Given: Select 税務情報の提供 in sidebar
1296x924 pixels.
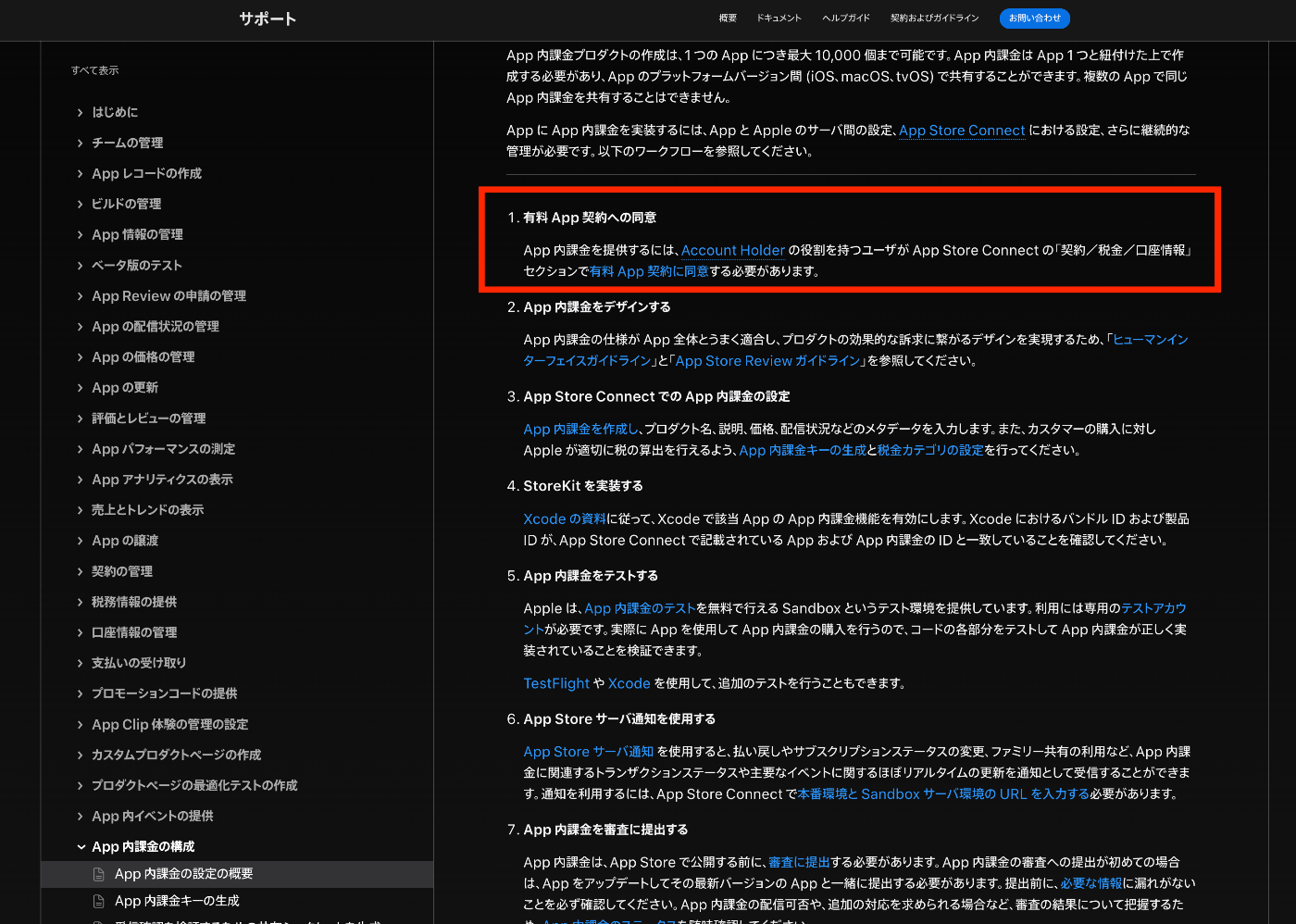Looking at the screenshot, I should click(134, 603).
